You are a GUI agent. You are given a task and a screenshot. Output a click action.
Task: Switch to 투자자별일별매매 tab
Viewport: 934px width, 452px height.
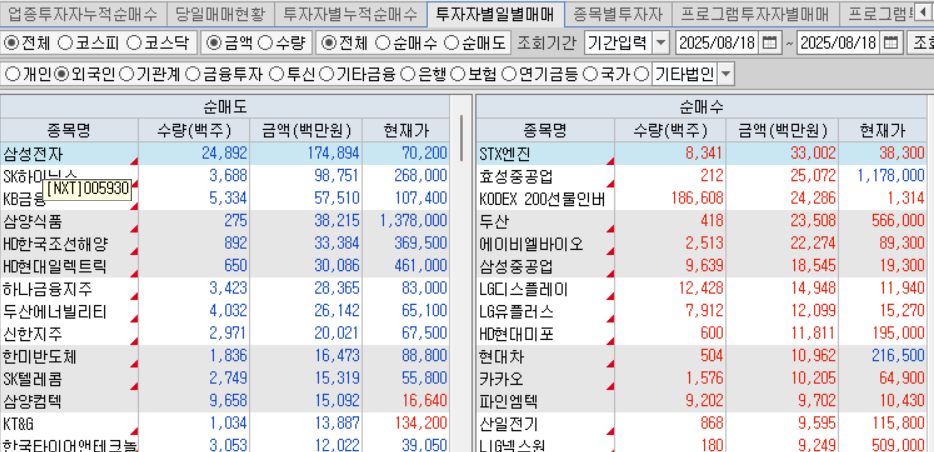496,13
